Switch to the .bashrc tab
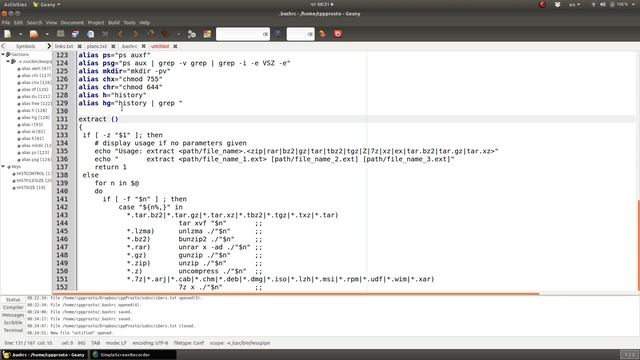 point(129,47)
